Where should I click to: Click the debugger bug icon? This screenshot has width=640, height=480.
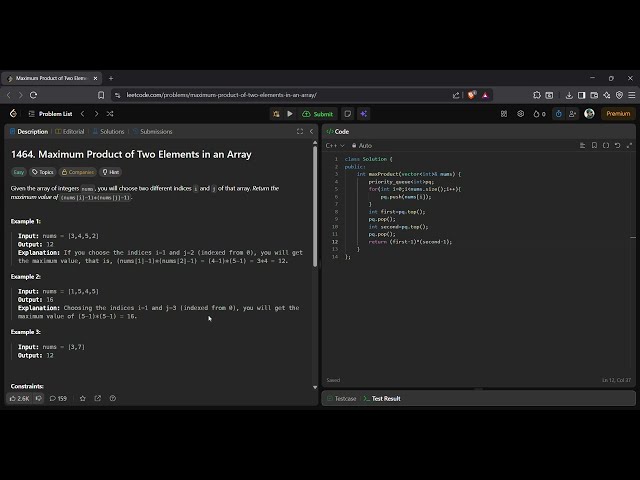276,114
